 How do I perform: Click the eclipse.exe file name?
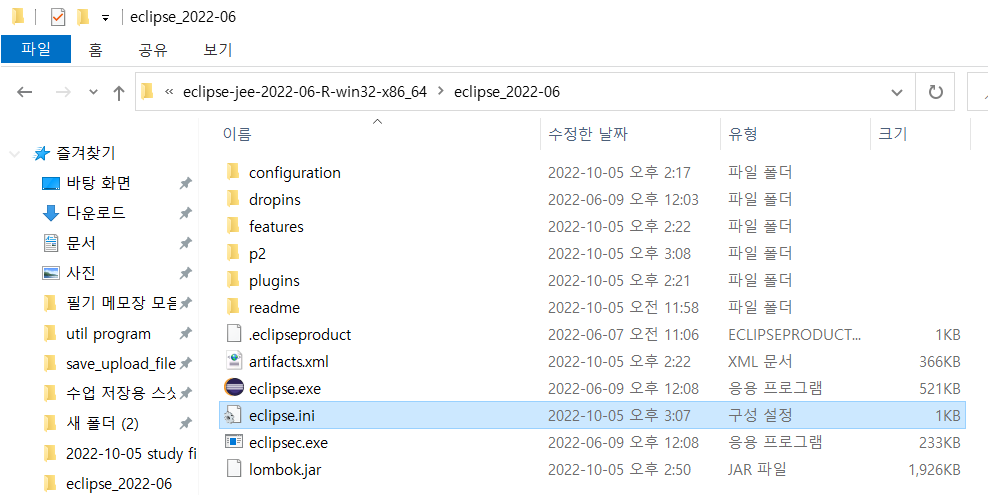point(285,389)
